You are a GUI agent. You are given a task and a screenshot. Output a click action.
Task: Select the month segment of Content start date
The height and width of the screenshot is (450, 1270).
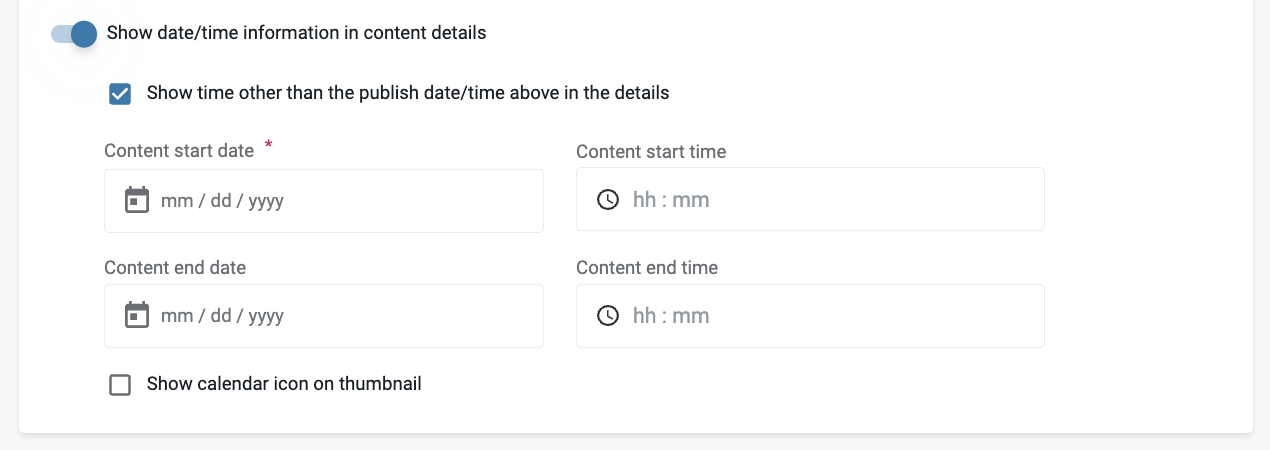[x=177, y=201]
